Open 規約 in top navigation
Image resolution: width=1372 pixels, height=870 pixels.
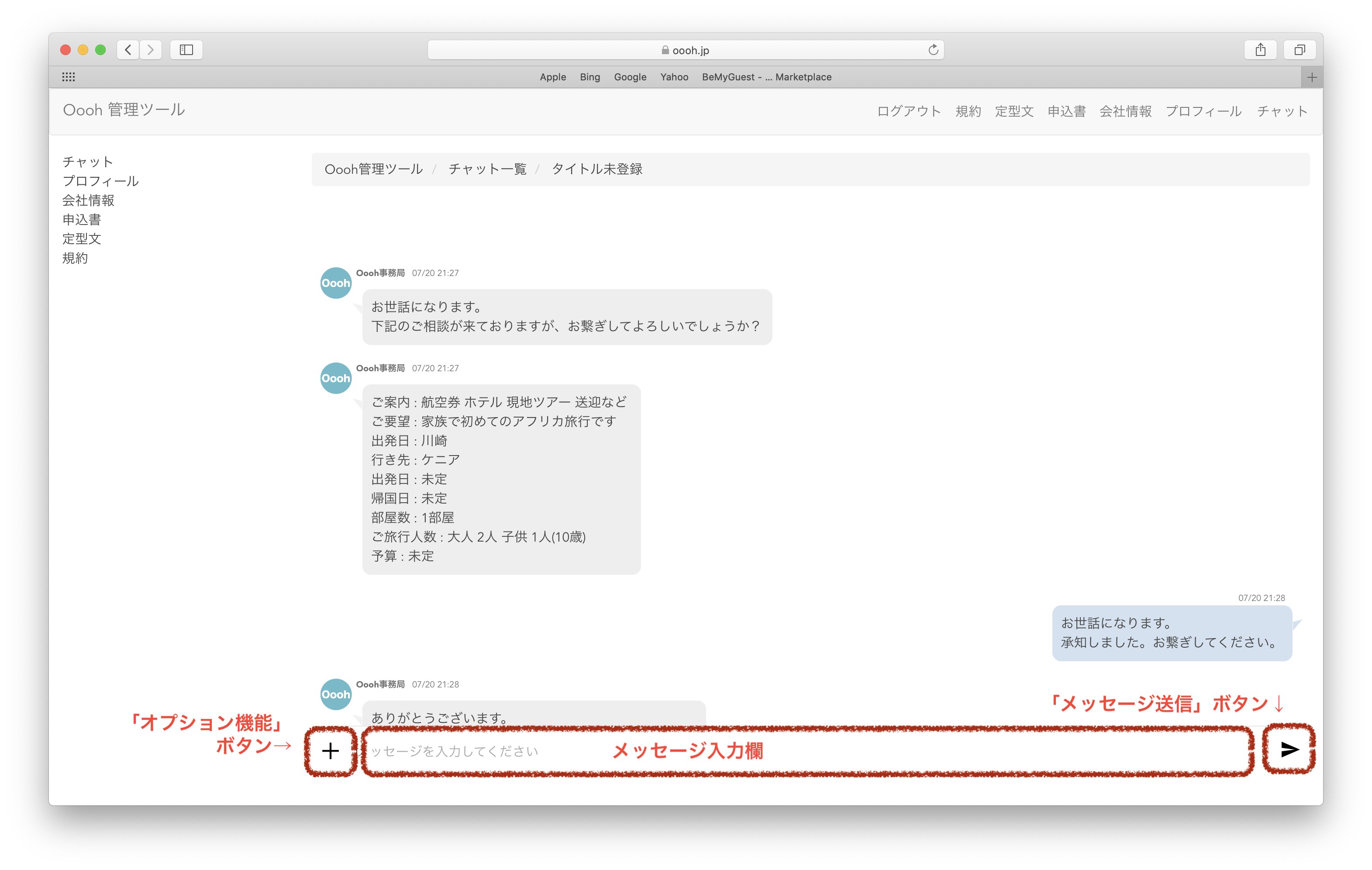[968, 111]
